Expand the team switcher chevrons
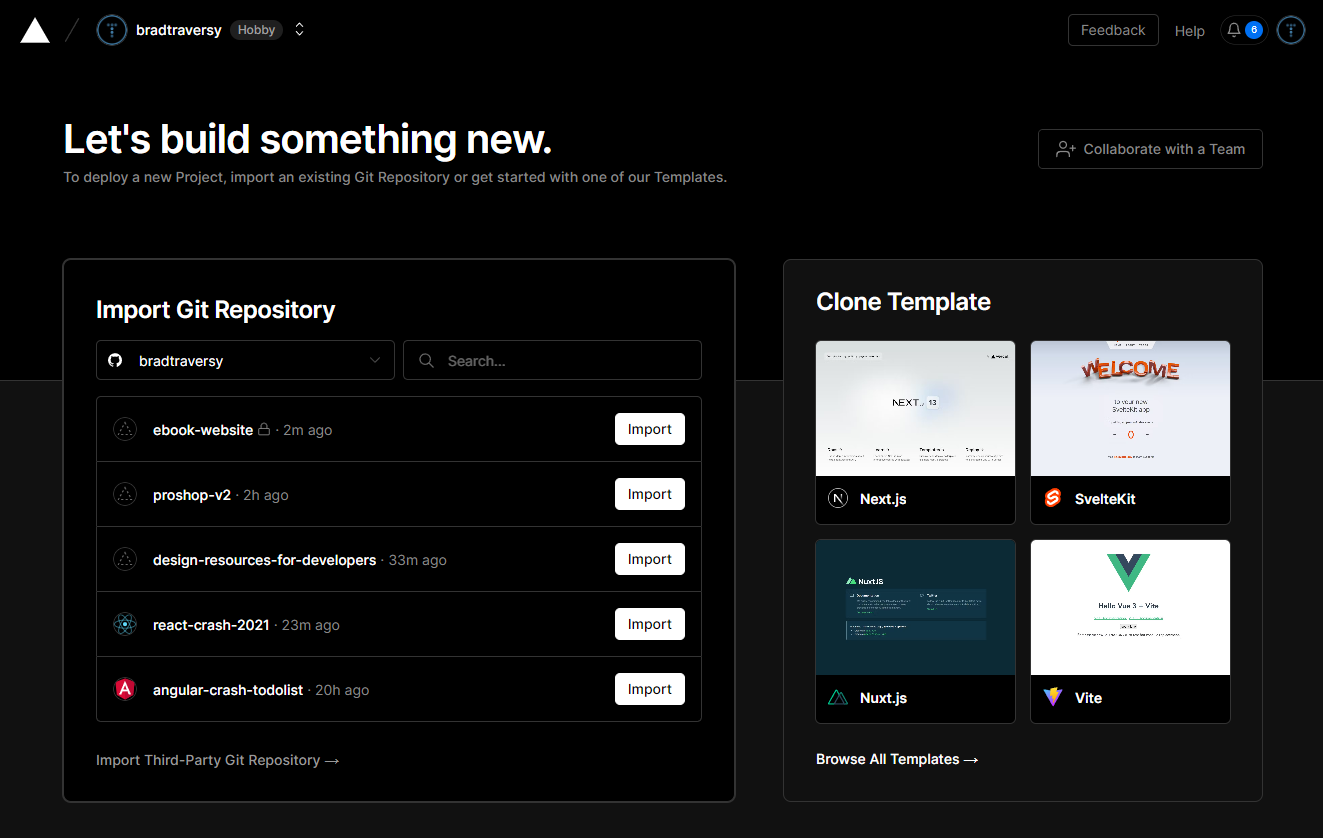 [299, 30]
